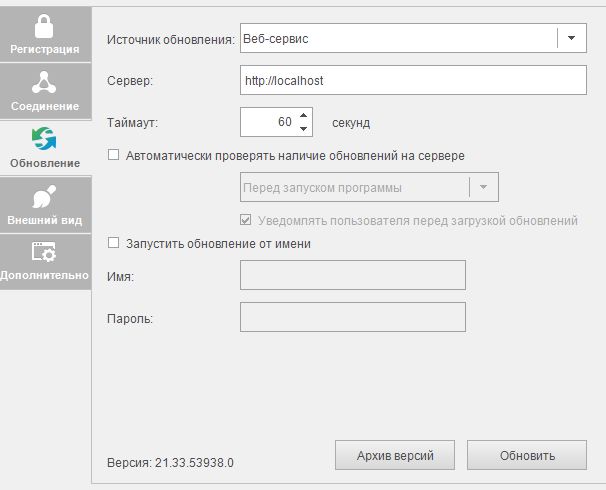This screenshot has width=606, height=490.
Task: Click the Веб-сервис combo box field
Action: (x=397, y=38)
